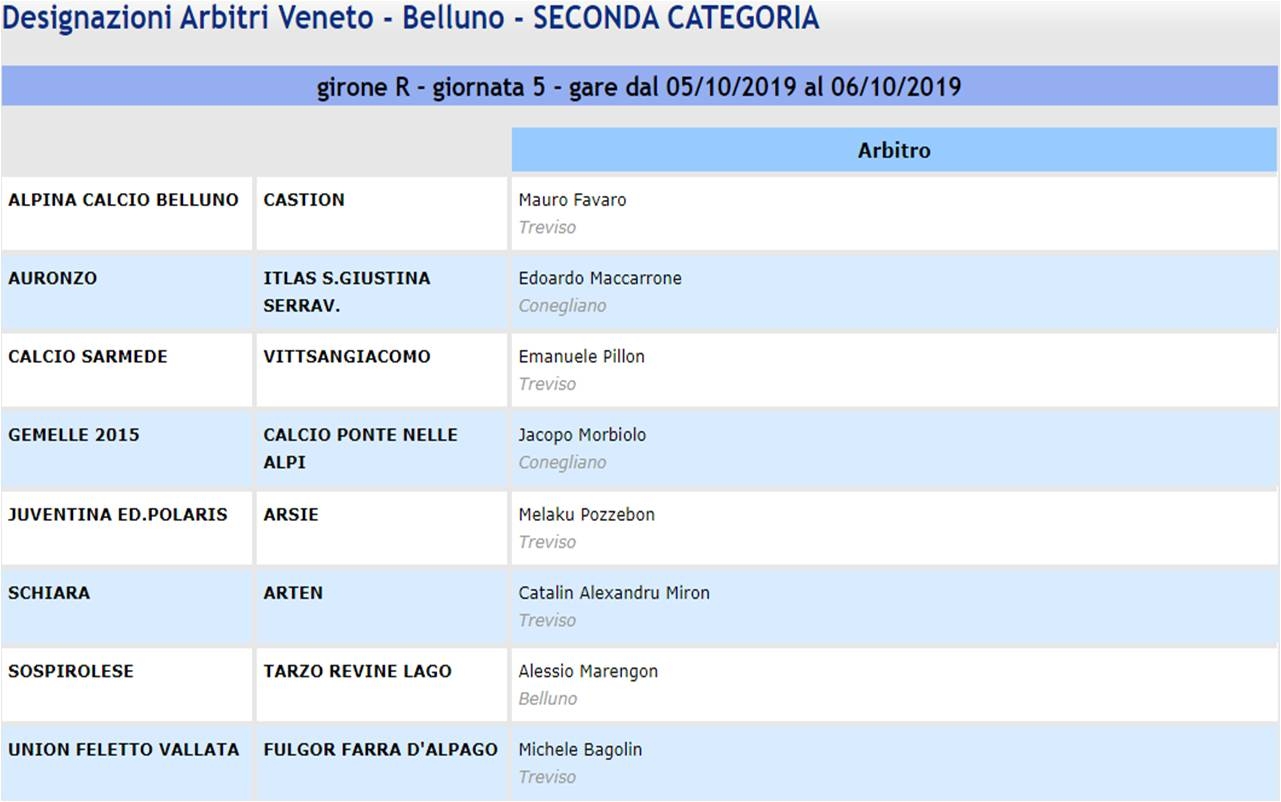Select ITLAS S.GIUSTINA SERRAV. team
The width and height of the screenshot is (1281, 802).
coord(347,292)
